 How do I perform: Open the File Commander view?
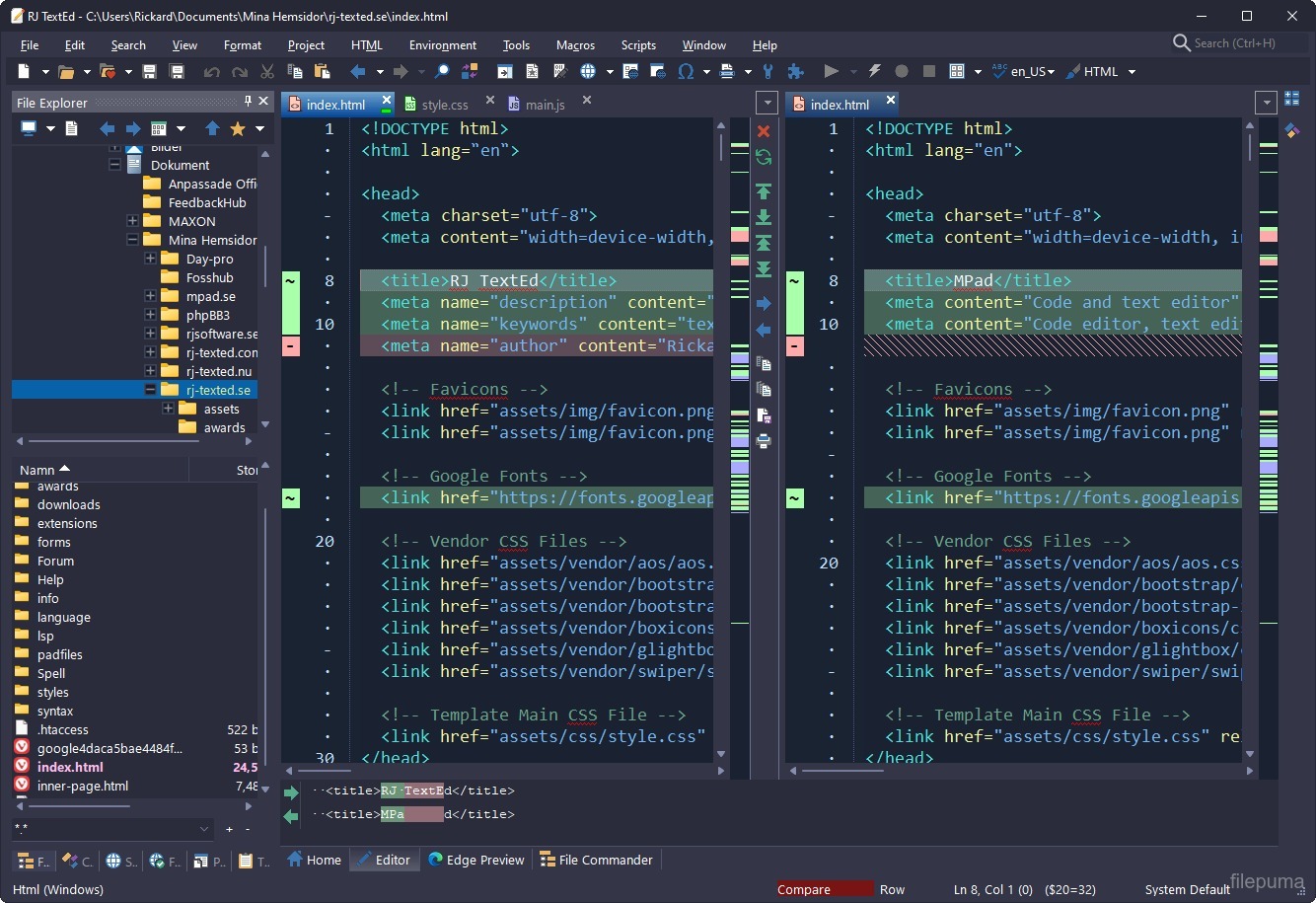[x=596, y=860]
